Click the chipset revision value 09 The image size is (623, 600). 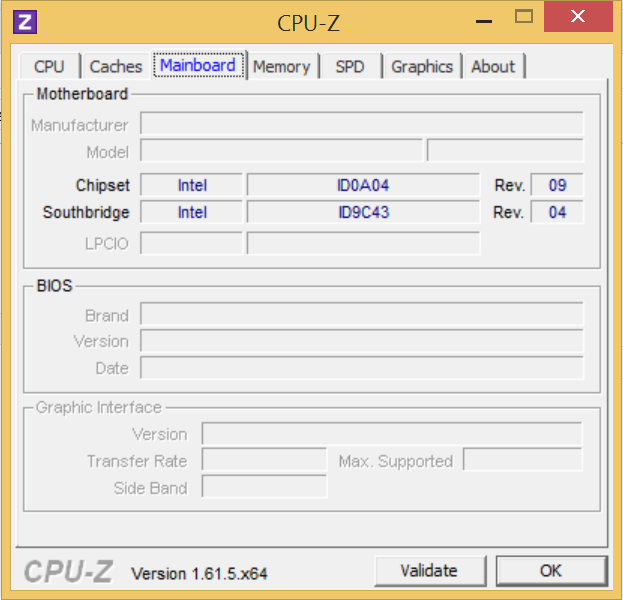(x=557, y=185)
